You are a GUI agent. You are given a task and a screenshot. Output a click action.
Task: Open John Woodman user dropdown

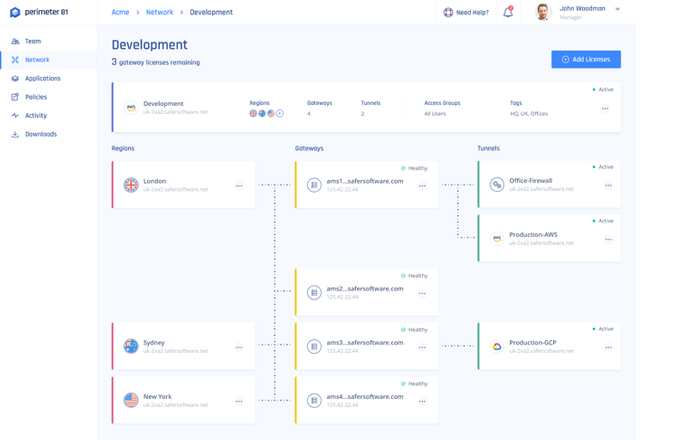(618, 9)
